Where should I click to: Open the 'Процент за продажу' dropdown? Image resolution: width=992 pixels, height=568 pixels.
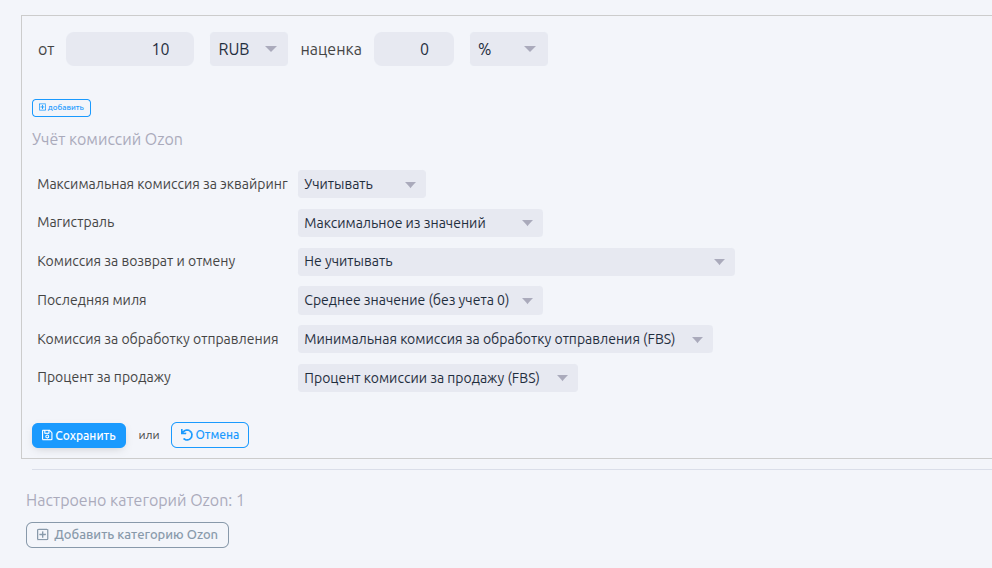pos(437,378)
